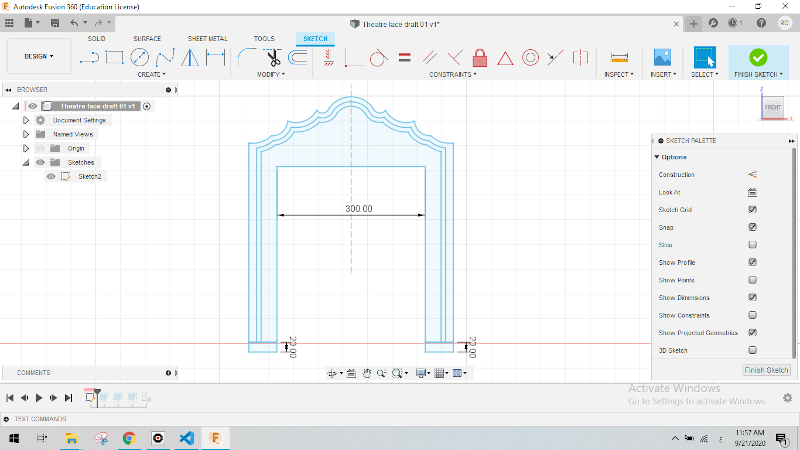The height and width of the screenshot is (450, 800).
Task: Click the Measure inspect icon
Action: pyautogui.click(x=619, y=58)
